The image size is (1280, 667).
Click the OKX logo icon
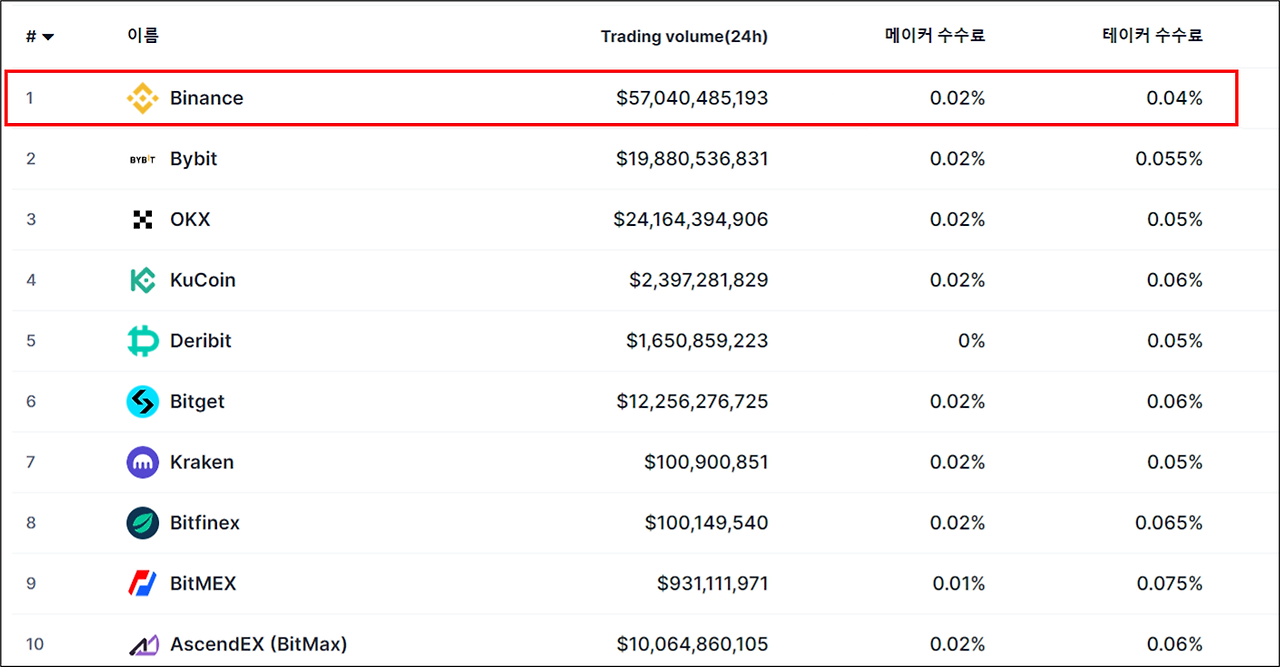tap(143, 220)
